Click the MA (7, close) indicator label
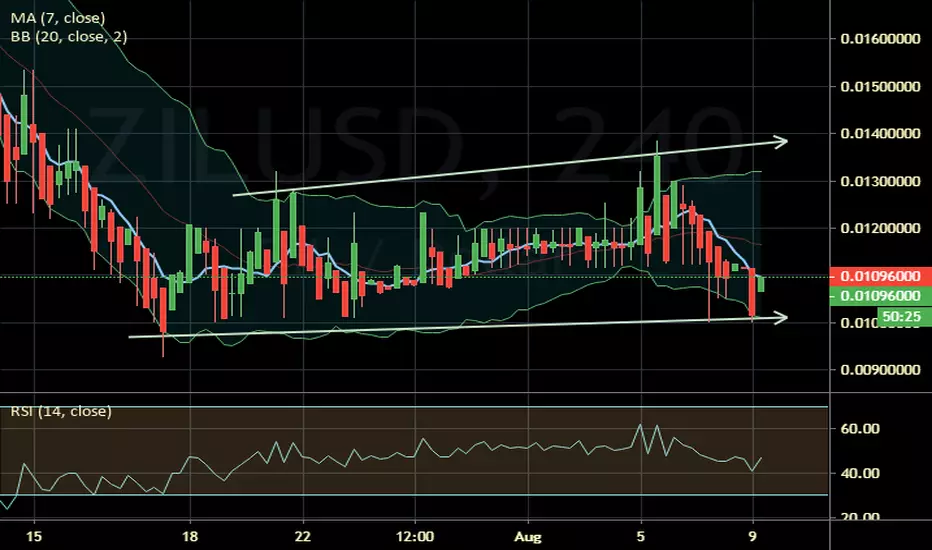The width and height of the screenshot is (932, 550). (x=58, y=18)
